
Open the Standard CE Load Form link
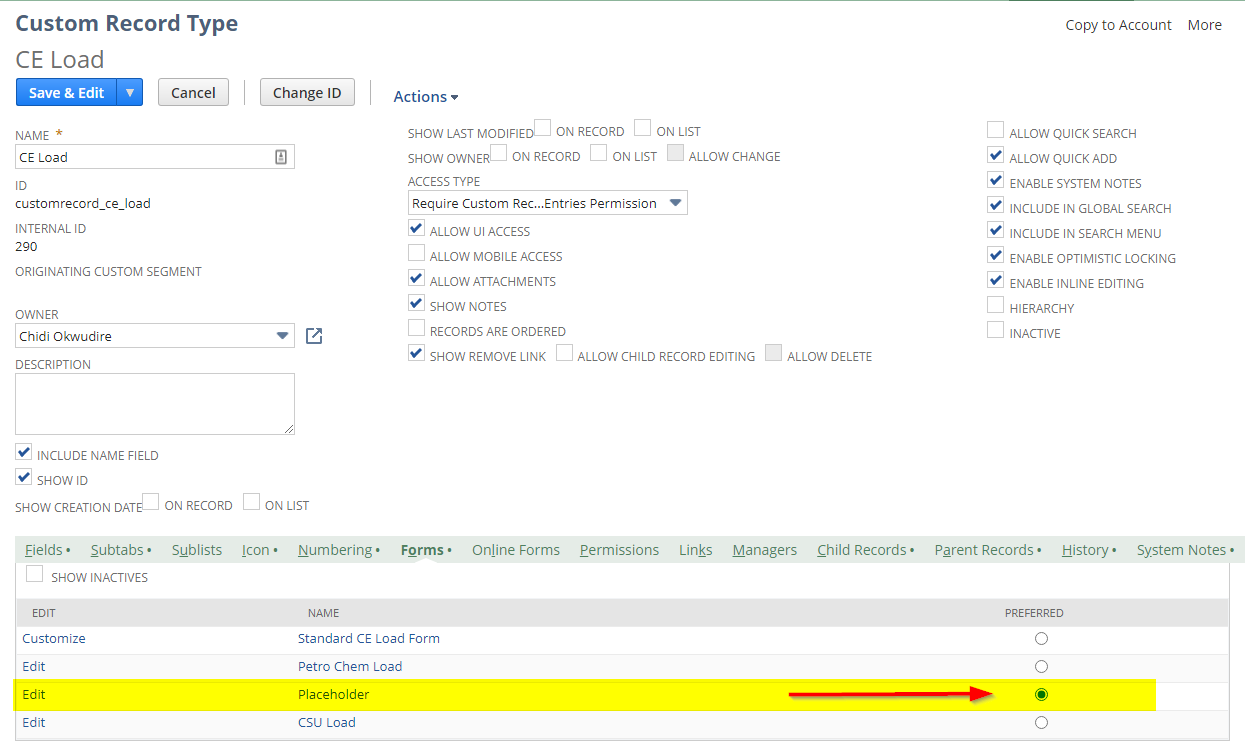point(369,638)
